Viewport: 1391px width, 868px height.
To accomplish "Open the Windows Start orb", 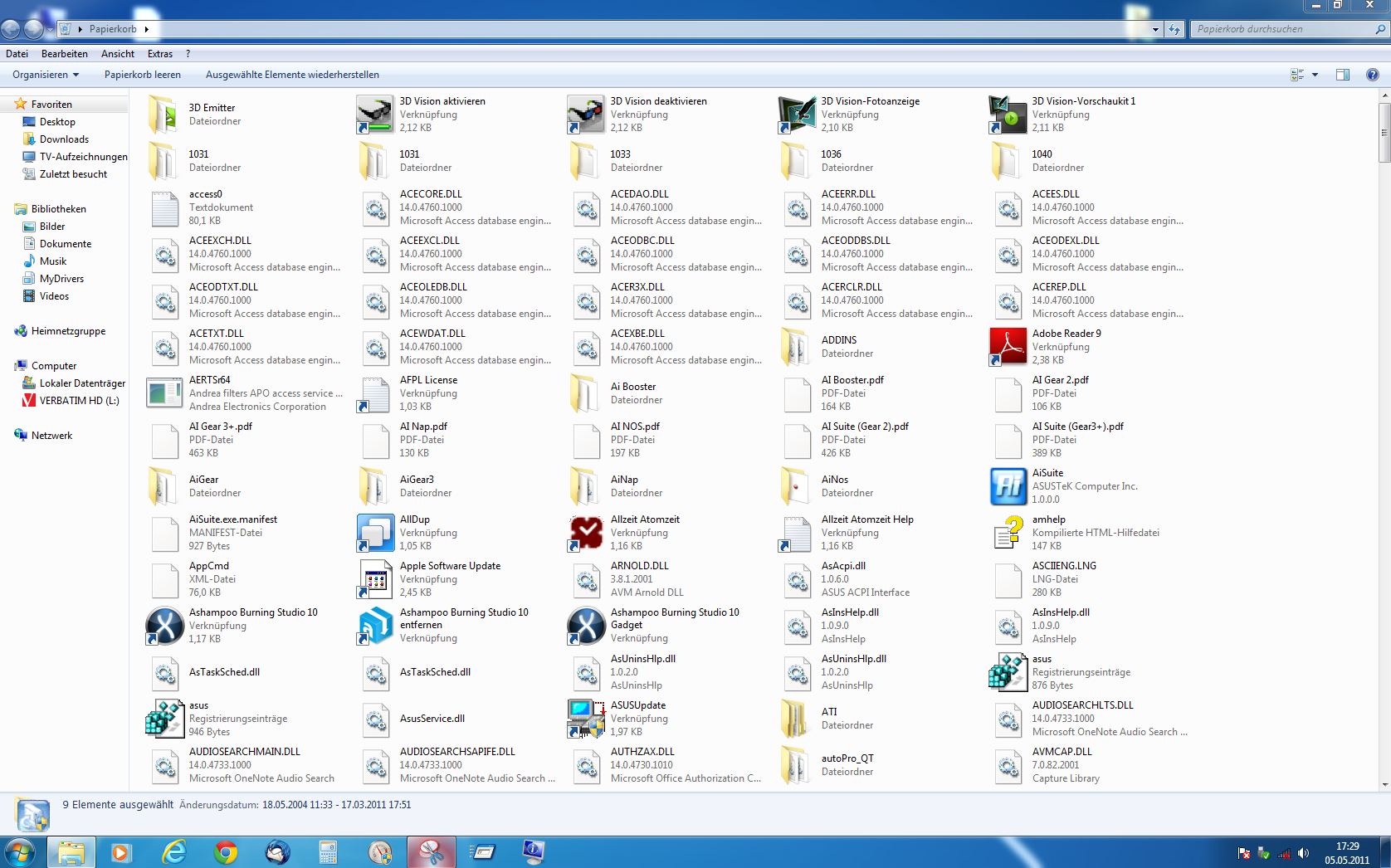I will coord(19,852).
